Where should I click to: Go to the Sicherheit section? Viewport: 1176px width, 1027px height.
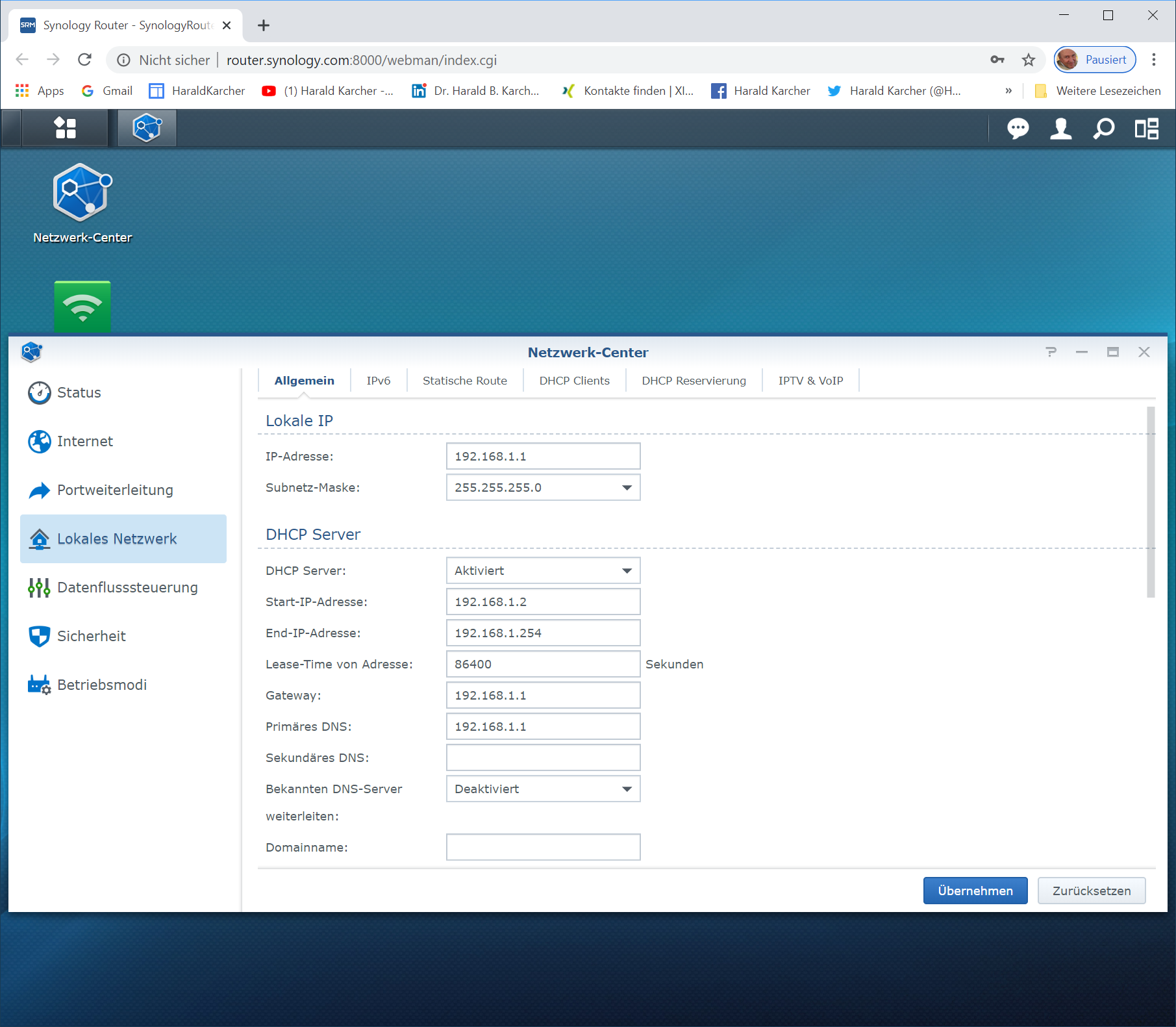click(x=92, y=637)
